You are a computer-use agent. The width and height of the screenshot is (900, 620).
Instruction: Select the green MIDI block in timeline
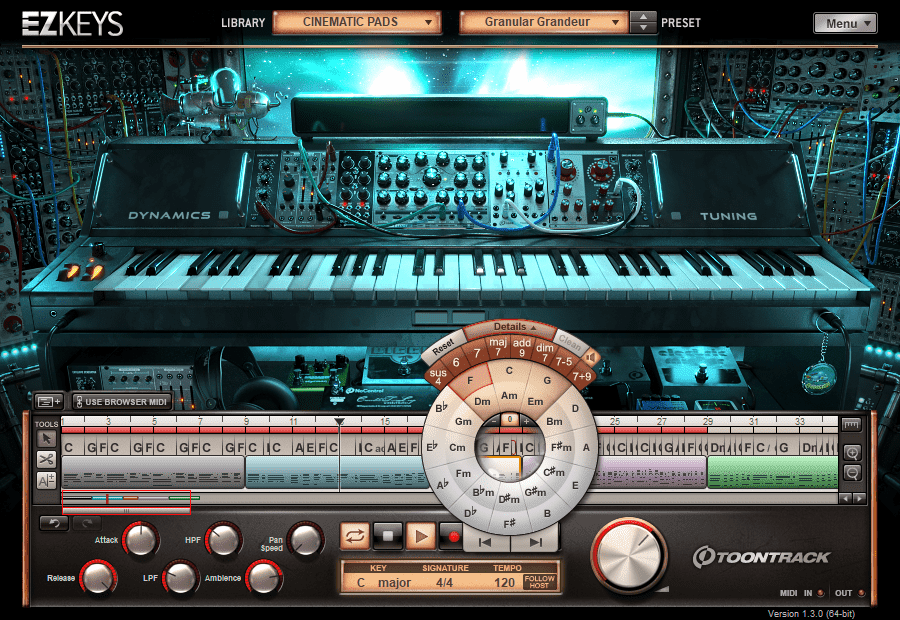point(772,472)
